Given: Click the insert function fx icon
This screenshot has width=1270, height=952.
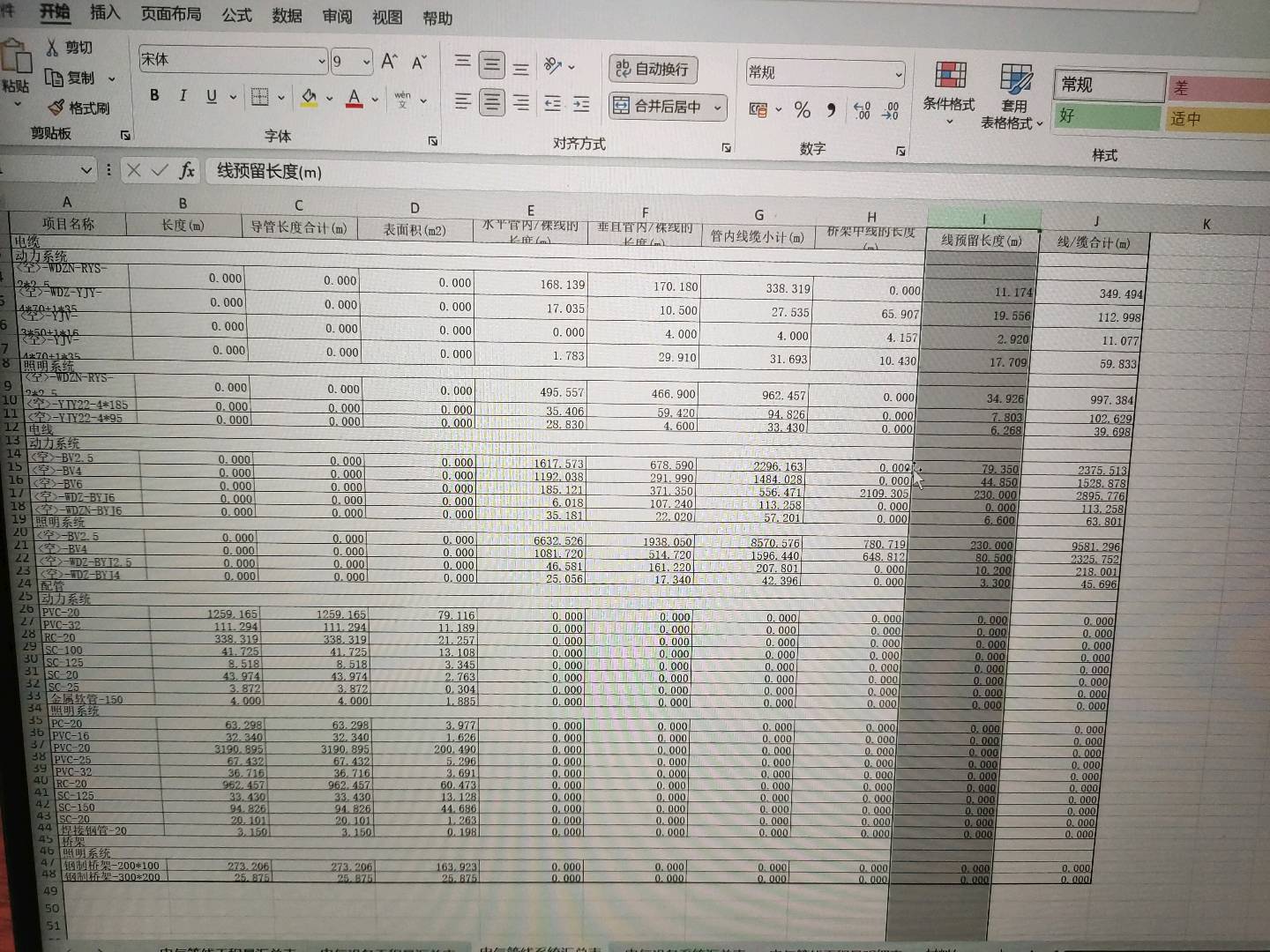Looking at the screenshot, I should (x=187, y=170).
